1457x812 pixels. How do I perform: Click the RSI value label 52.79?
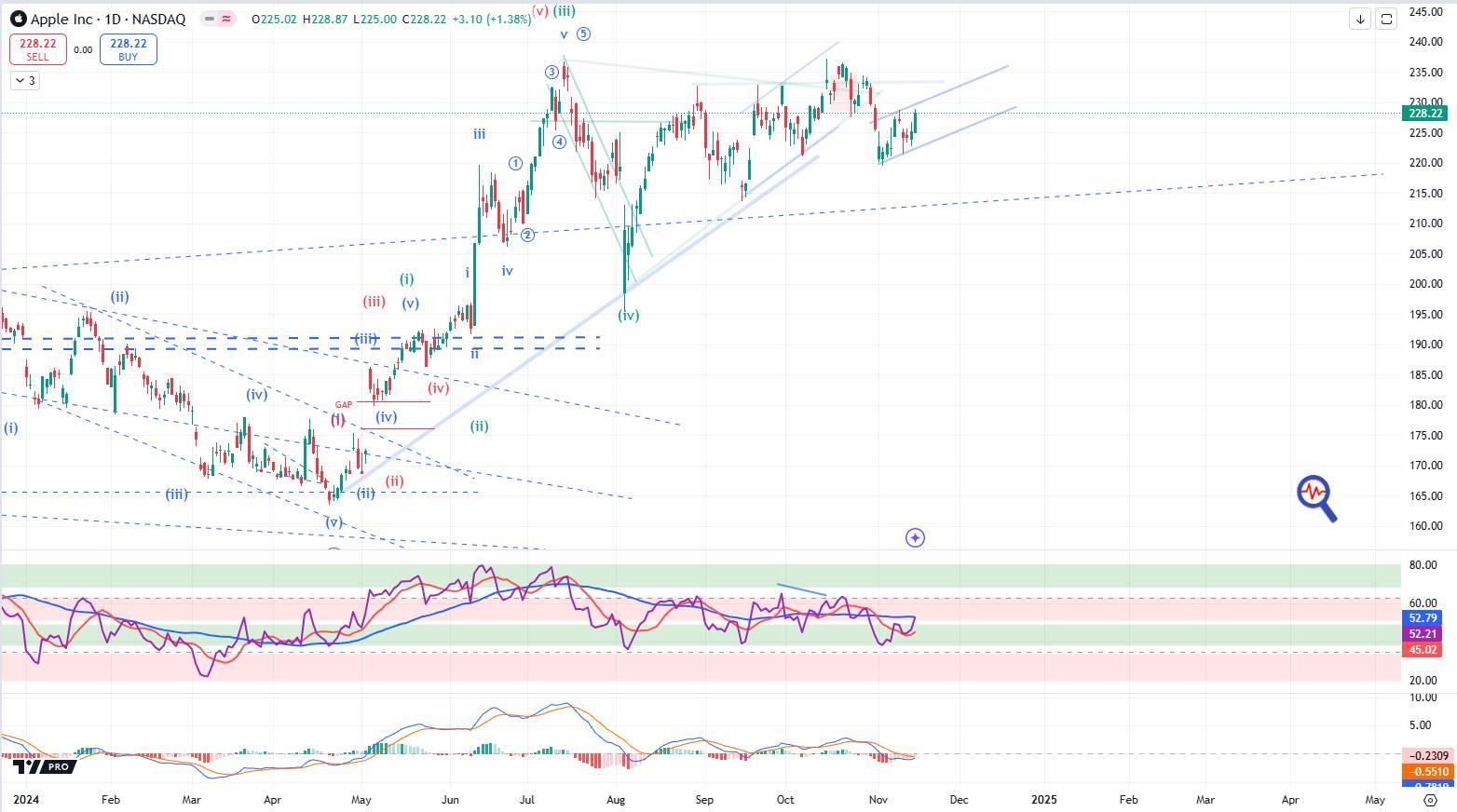(1423, 618)
